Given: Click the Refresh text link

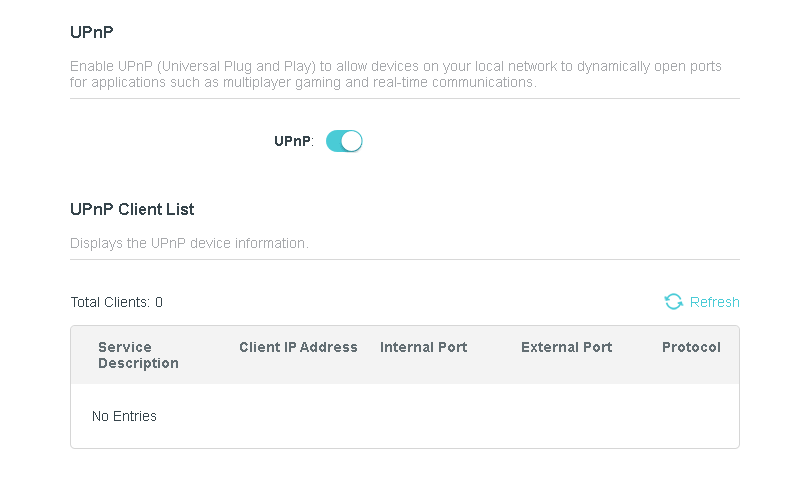Looking at the screenshot, I should (x=715, y=302).
